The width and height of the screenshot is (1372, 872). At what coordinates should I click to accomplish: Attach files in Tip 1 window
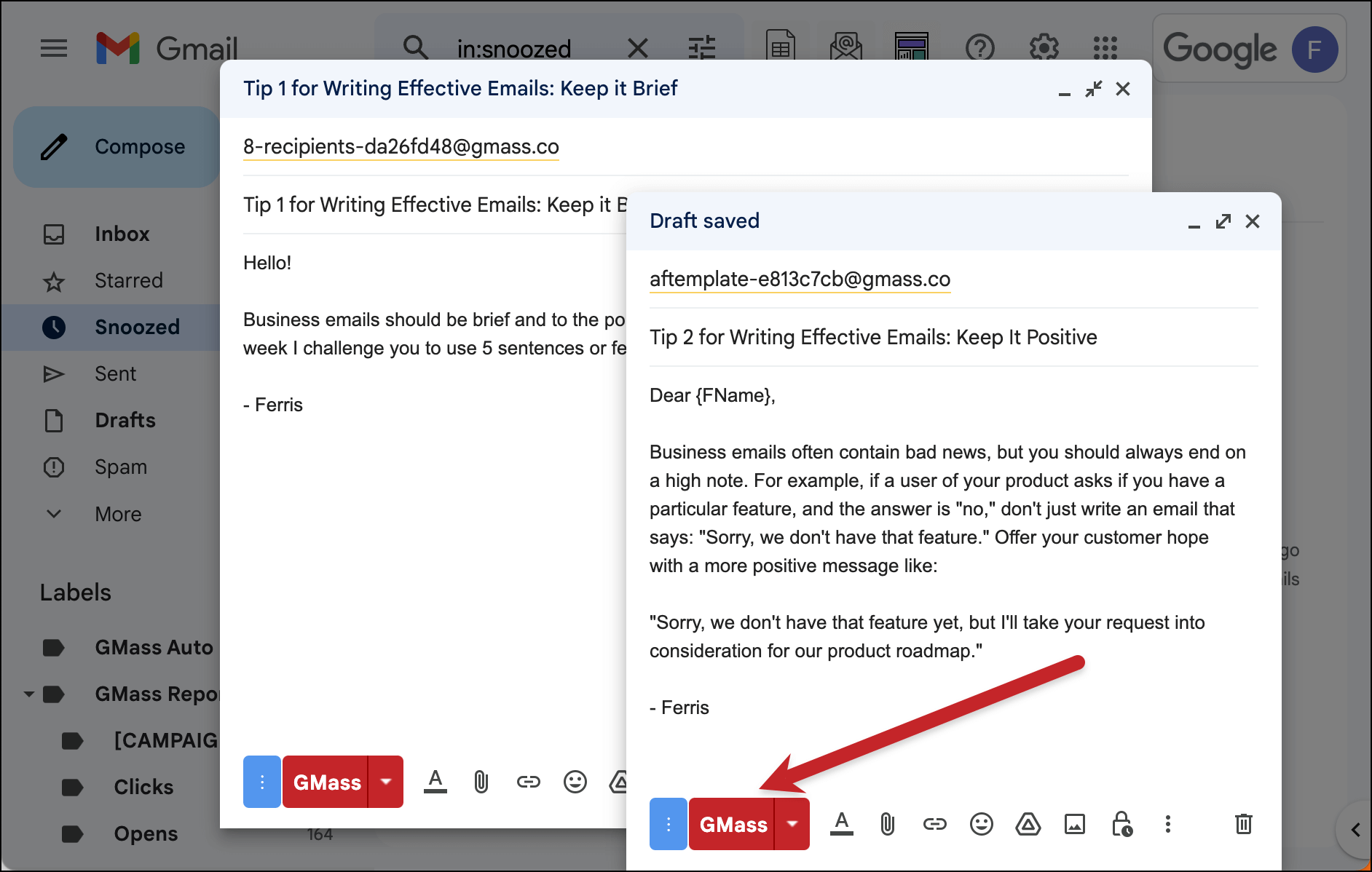pyautogui.click(x=481, y=782)
